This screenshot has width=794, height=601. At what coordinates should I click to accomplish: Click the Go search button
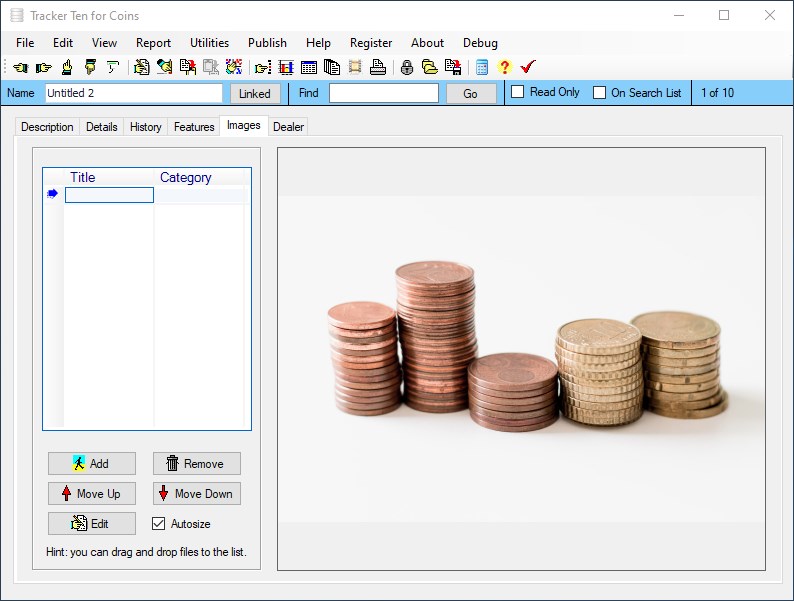(x=470, y=94)
